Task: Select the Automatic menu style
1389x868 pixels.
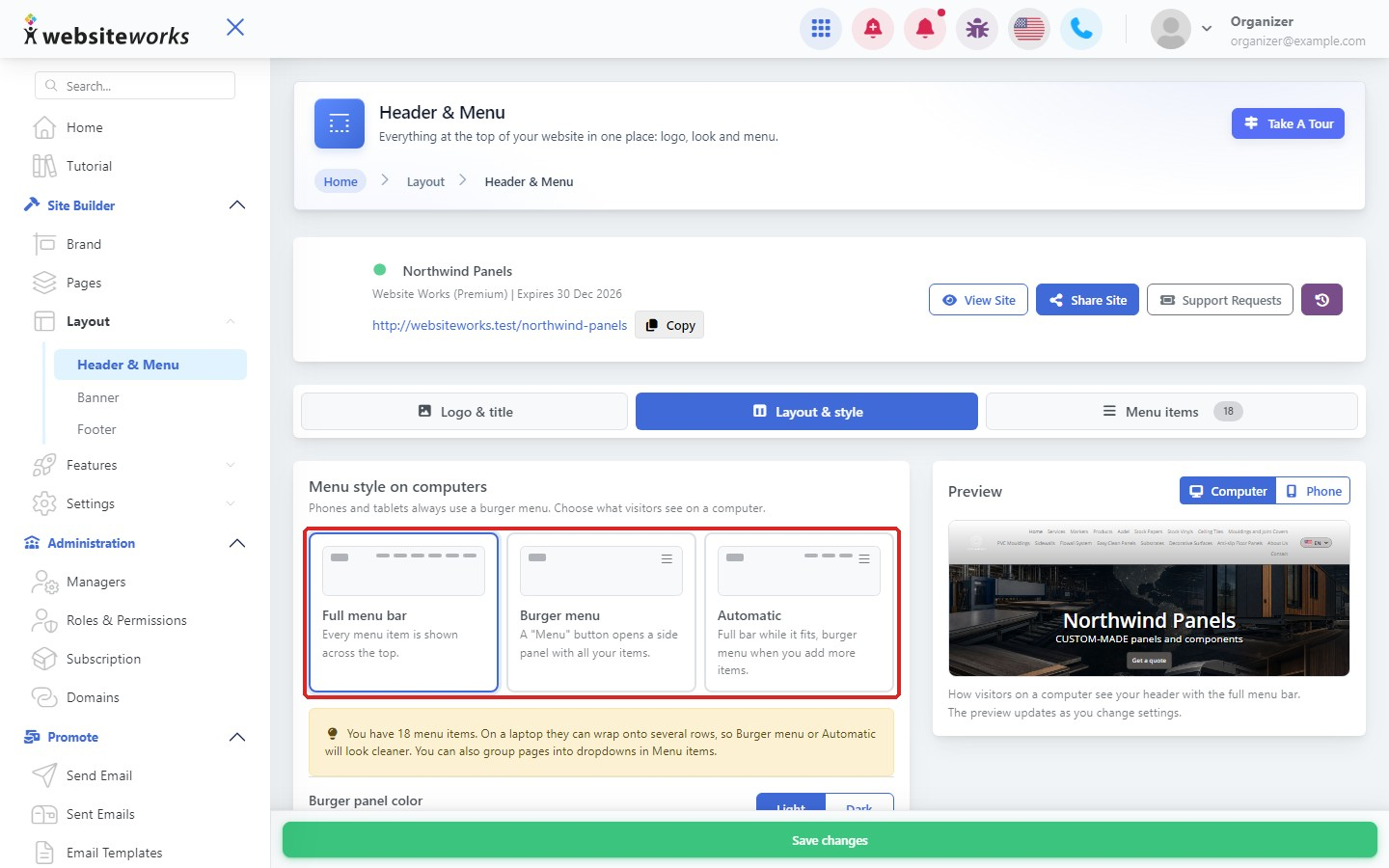Action: (x=799, y=612)
